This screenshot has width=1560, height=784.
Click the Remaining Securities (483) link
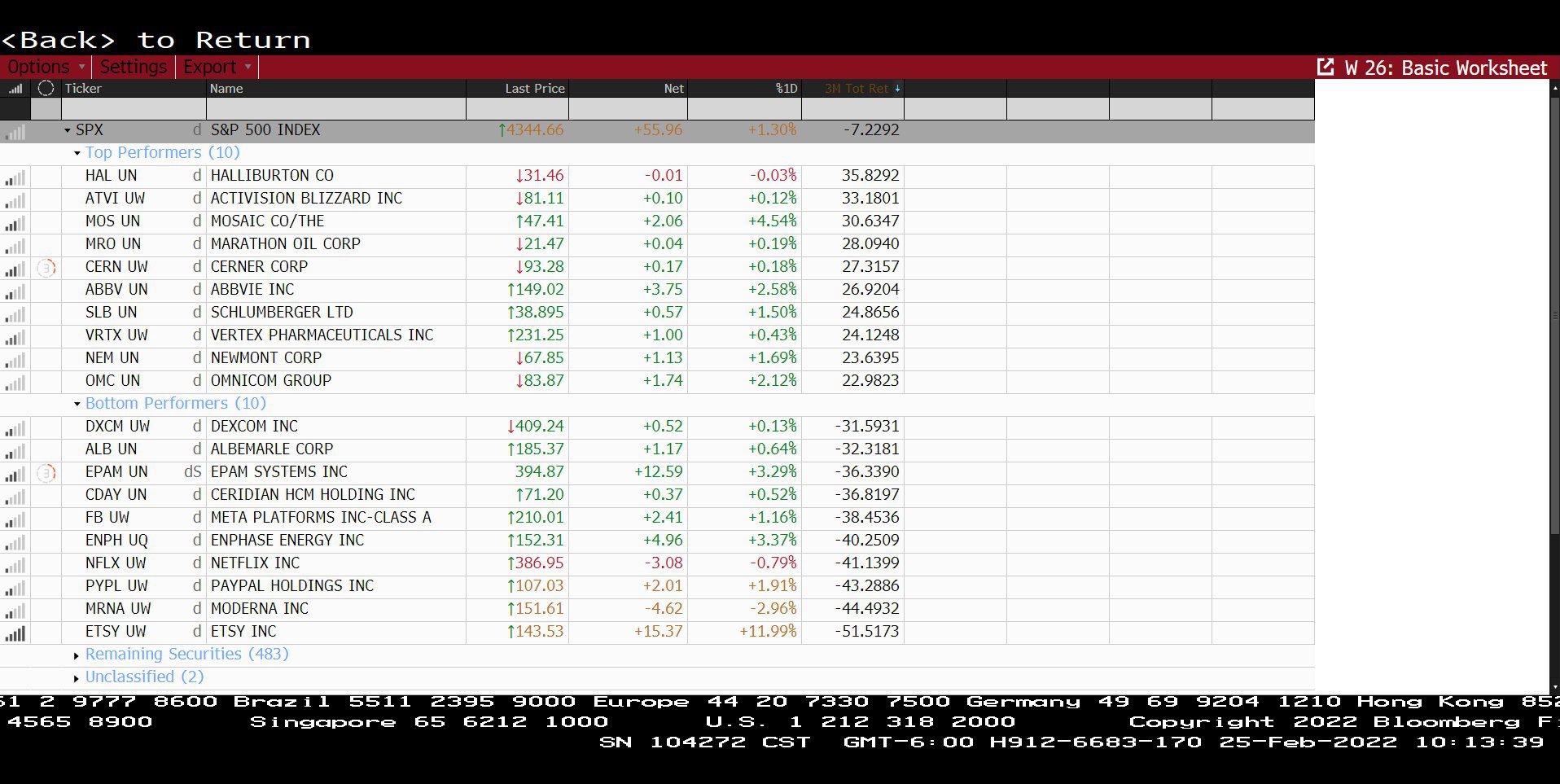coord(187,654)
